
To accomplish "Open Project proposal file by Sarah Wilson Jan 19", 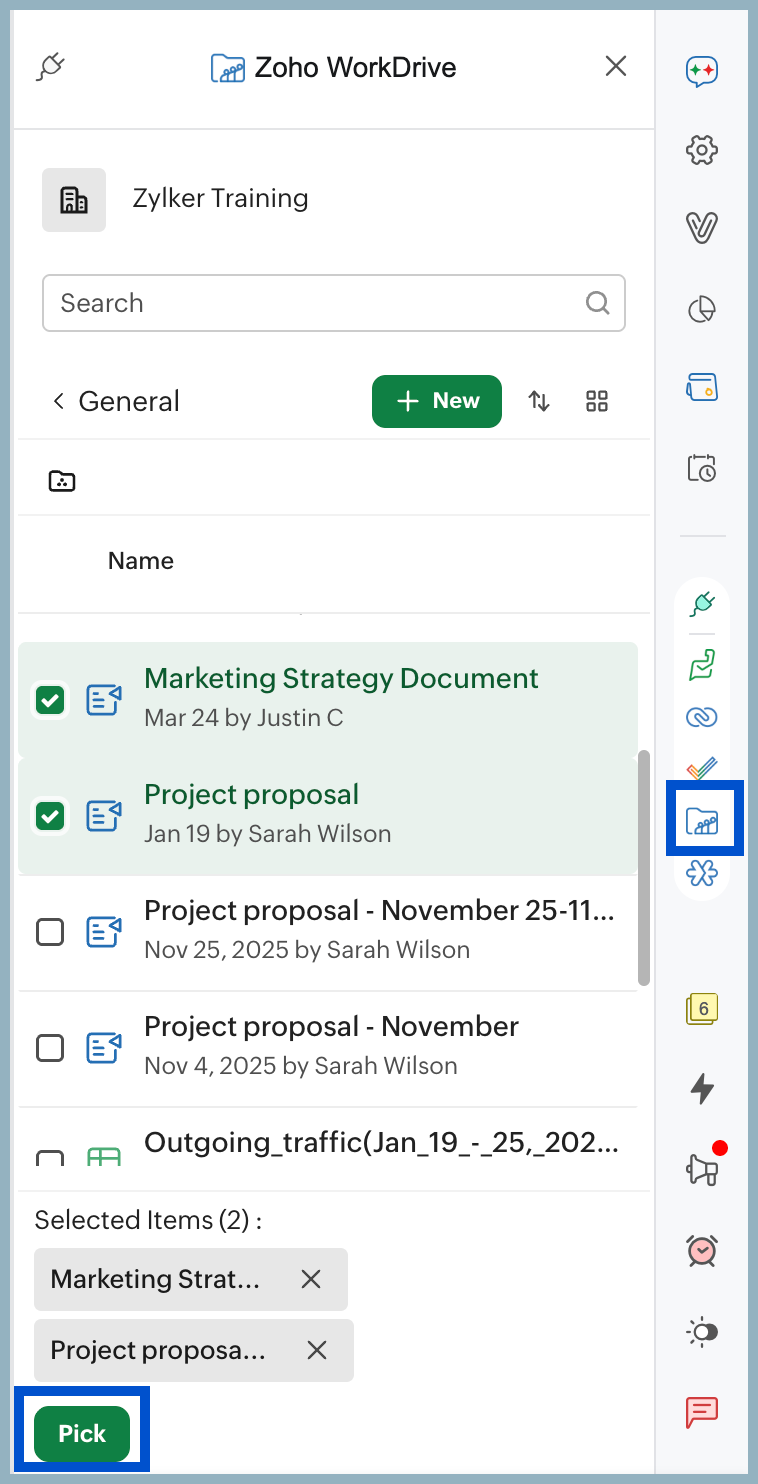I will (x=252, y=795).
